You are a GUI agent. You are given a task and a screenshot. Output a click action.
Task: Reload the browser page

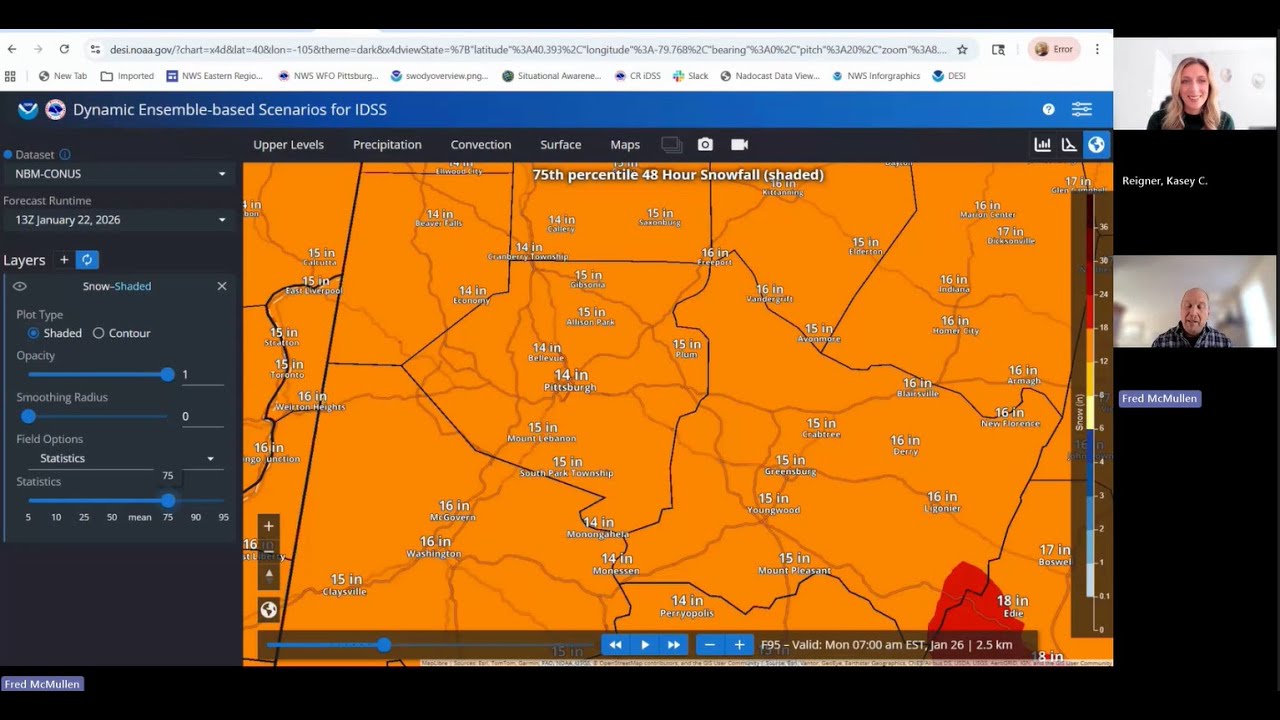click(64, 49)
